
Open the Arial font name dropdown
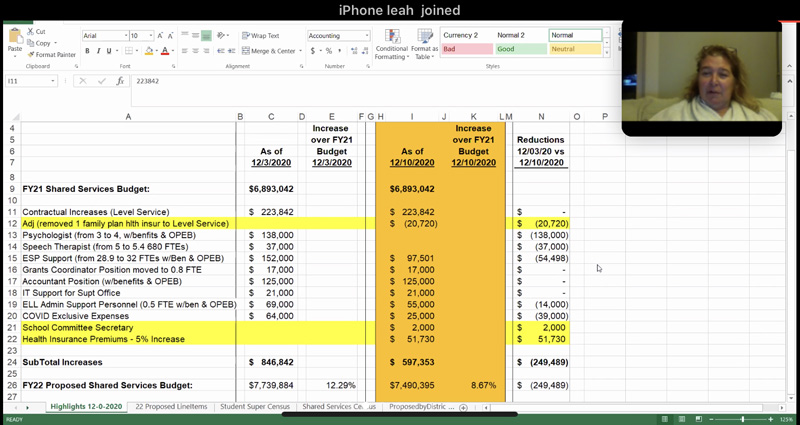pyautogui.click(x=126, y=36)
